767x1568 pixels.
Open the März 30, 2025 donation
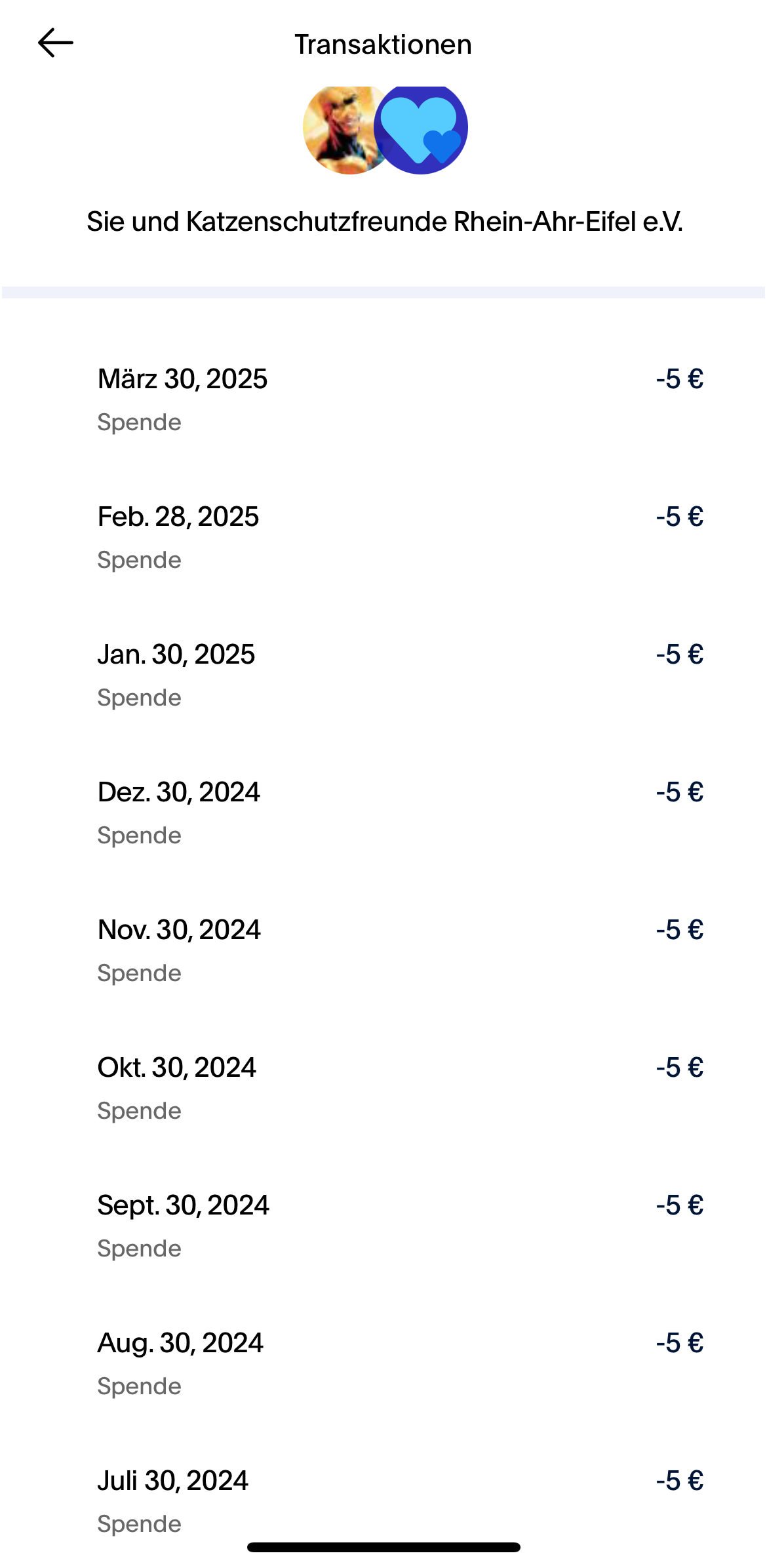tap(182, 379)
